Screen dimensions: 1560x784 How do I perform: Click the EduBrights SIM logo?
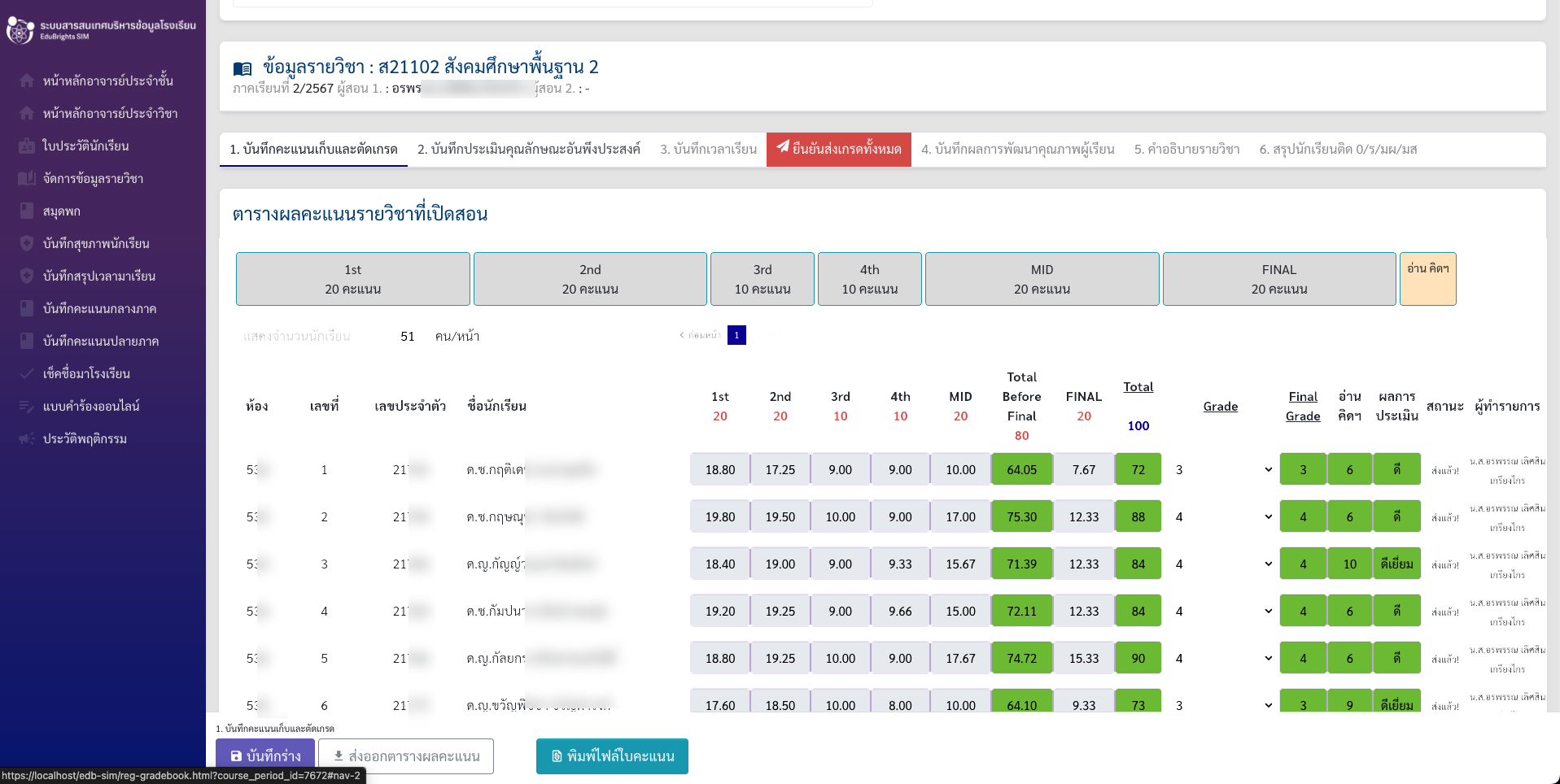pyautogui.click(x=20, y=30)
